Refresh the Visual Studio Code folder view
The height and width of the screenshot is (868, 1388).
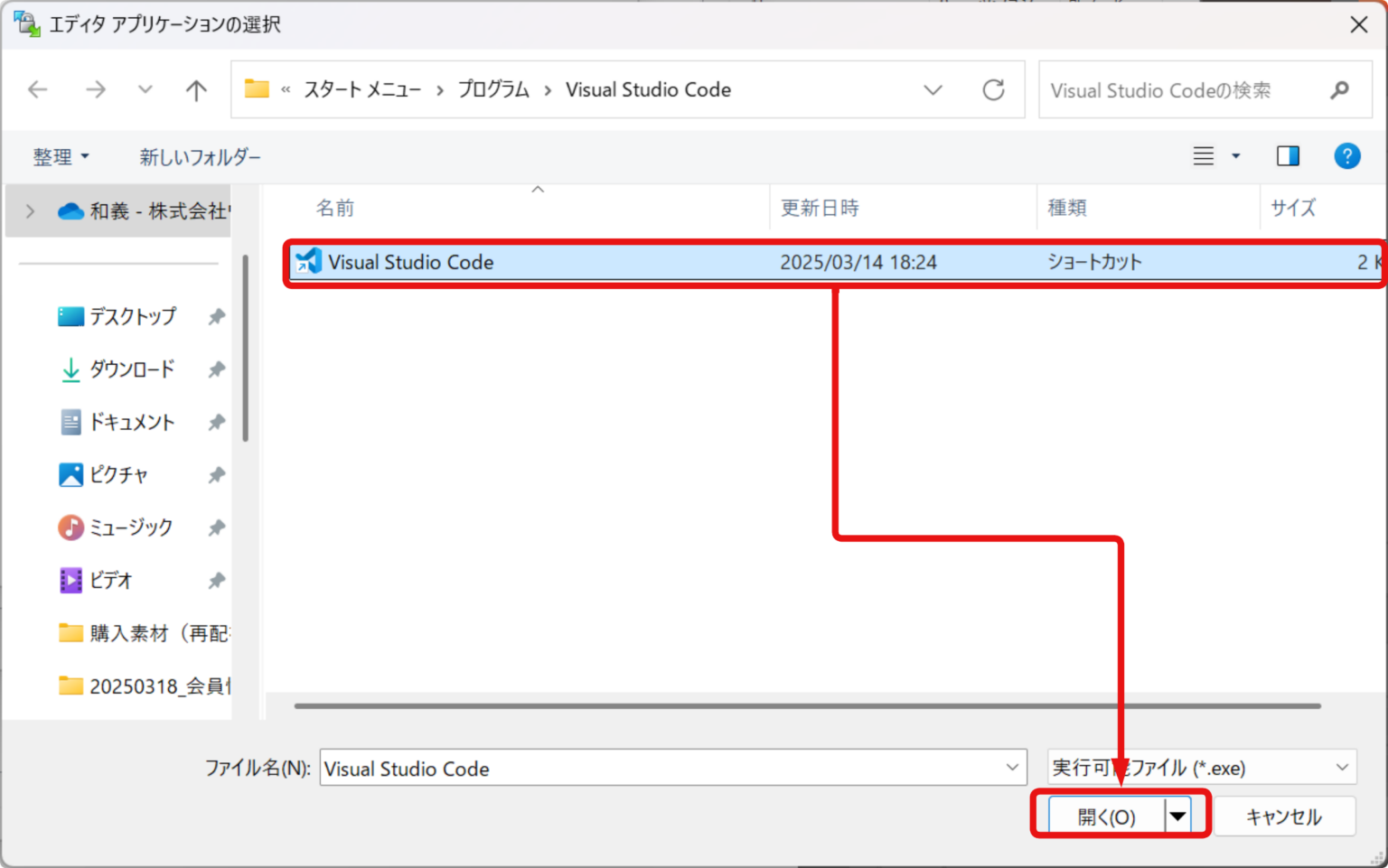(994, 89)
